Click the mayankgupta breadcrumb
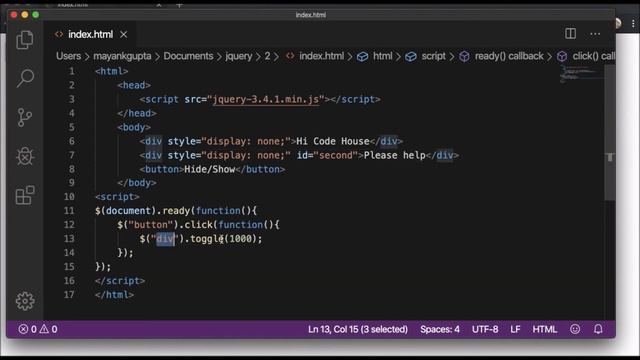Image resolution: width=640 pixels, height=360 pixels. pyautogui.click(x=122, y=56)
